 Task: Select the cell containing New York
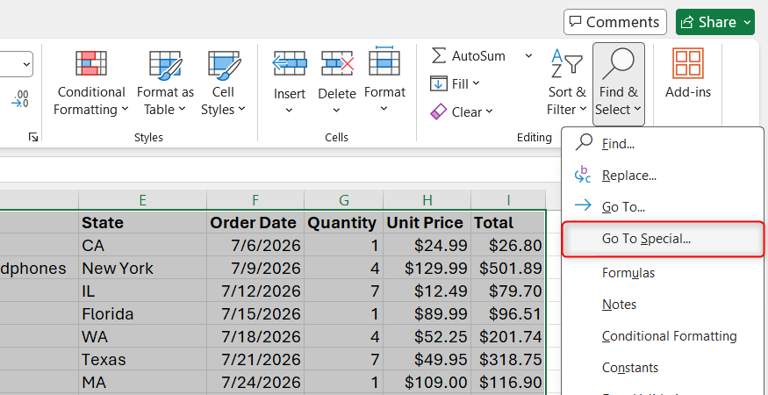pos(143,268)
